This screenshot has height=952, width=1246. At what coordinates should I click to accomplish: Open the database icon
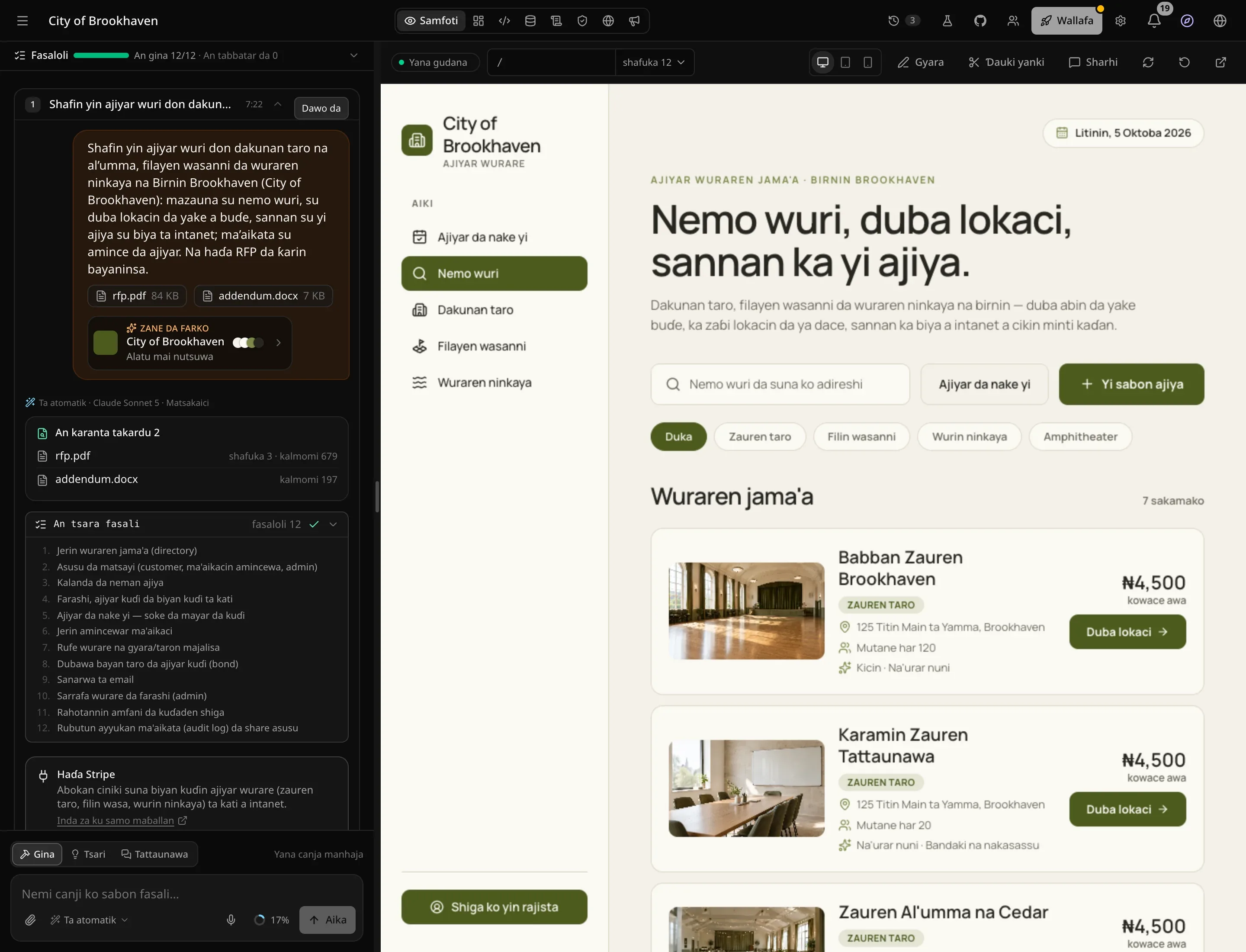(530, 21)
